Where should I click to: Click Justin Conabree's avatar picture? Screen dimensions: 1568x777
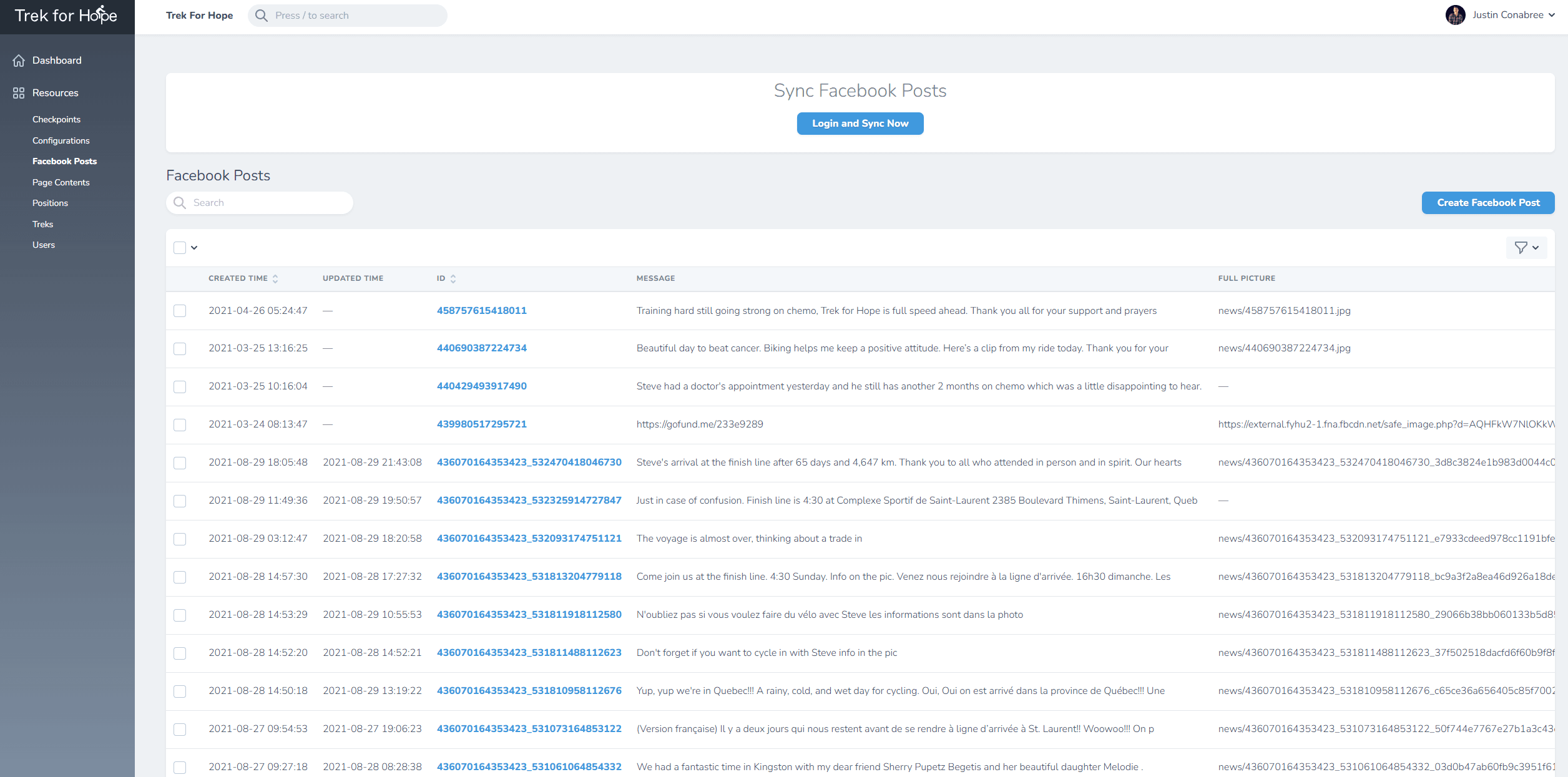tap(1455, 15)
